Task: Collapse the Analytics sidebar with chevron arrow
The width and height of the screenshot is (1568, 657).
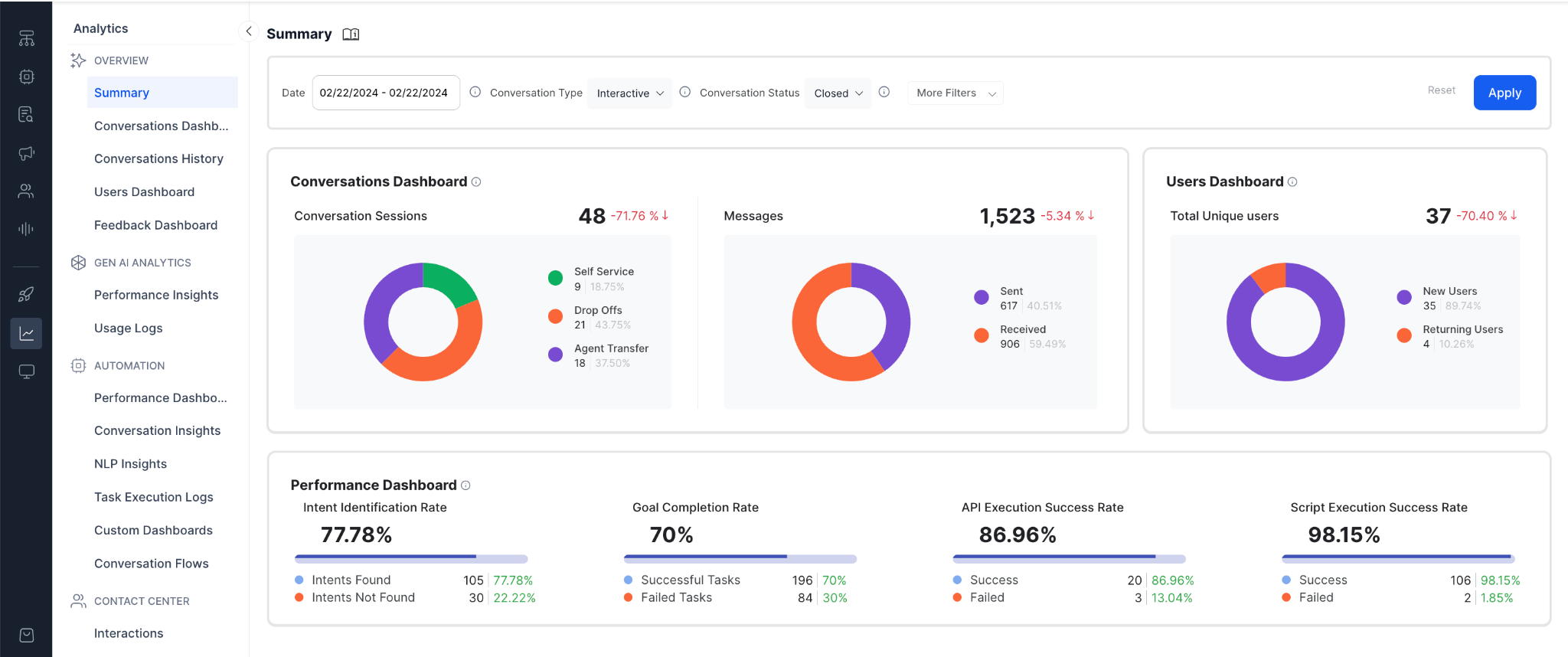Action: [248, 31]
